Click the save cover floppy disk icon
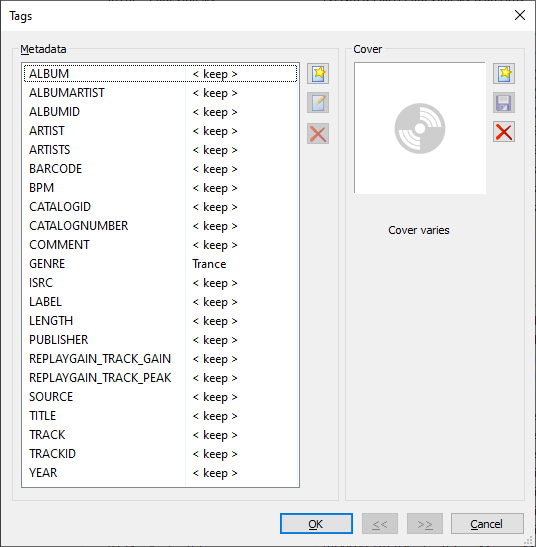The height and width of the screenshot is (547, 536). 504,103
